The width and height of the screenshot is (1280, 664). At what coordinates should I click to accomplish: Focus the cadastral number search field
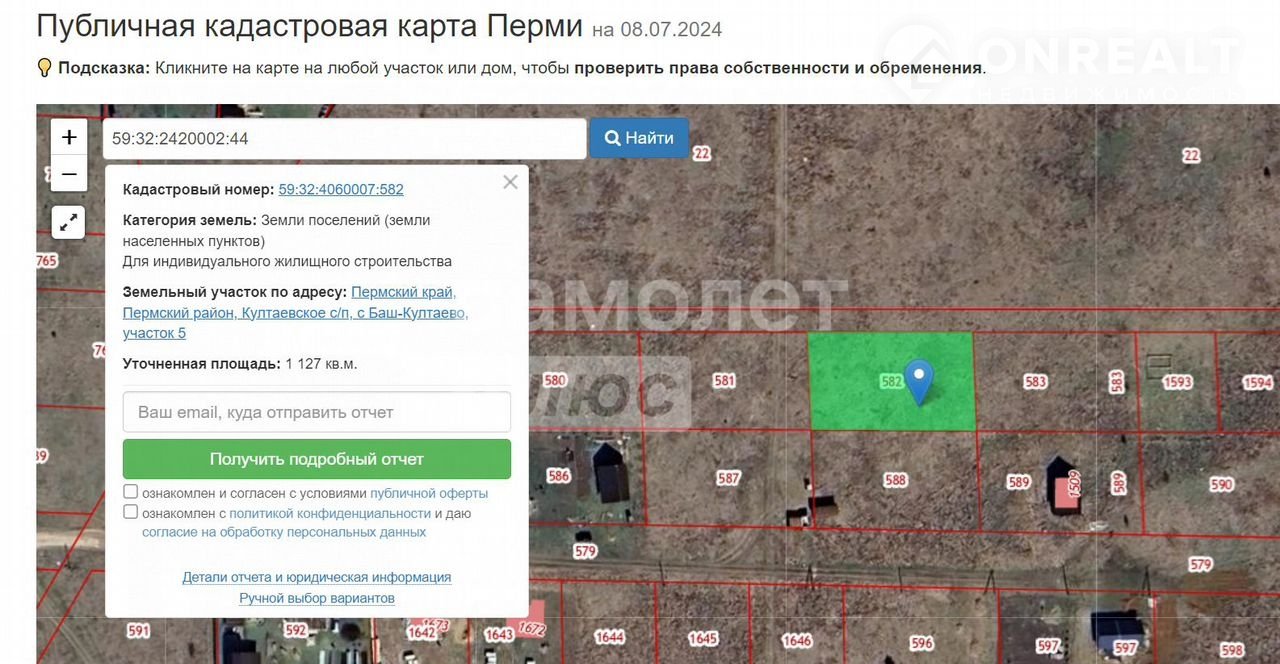344,139
